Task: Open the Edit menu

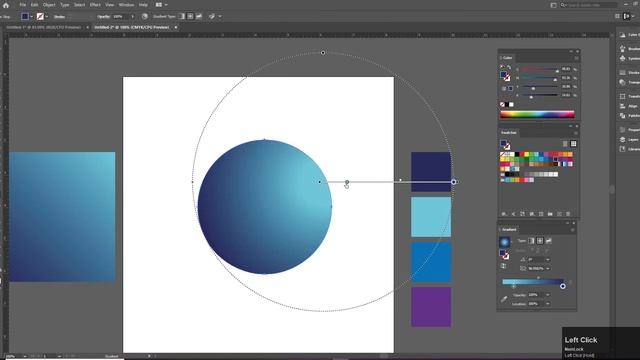Action: point(35,5)
